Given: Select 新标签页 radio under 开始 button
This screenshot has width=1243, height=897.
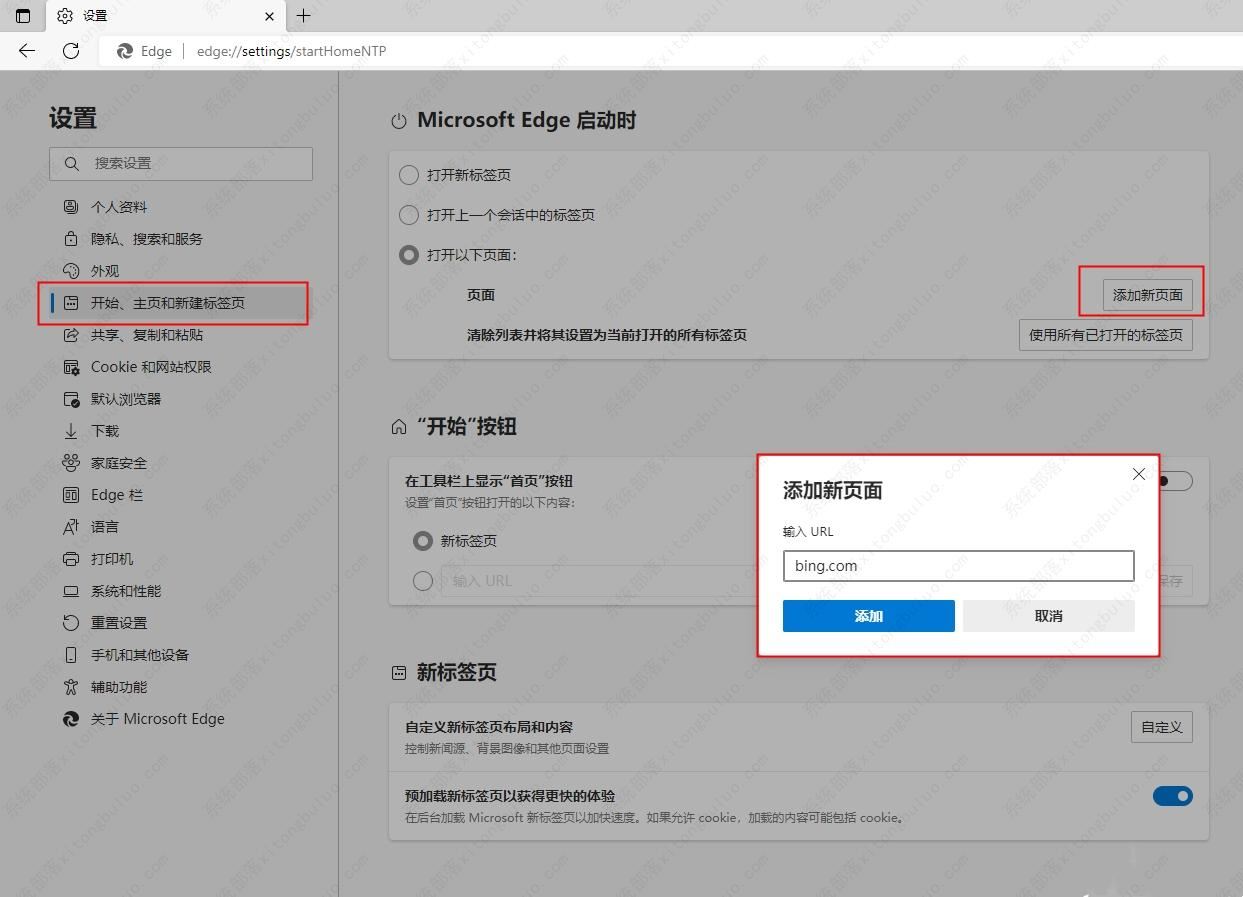Looking at the screenshot, I should 423,541.
